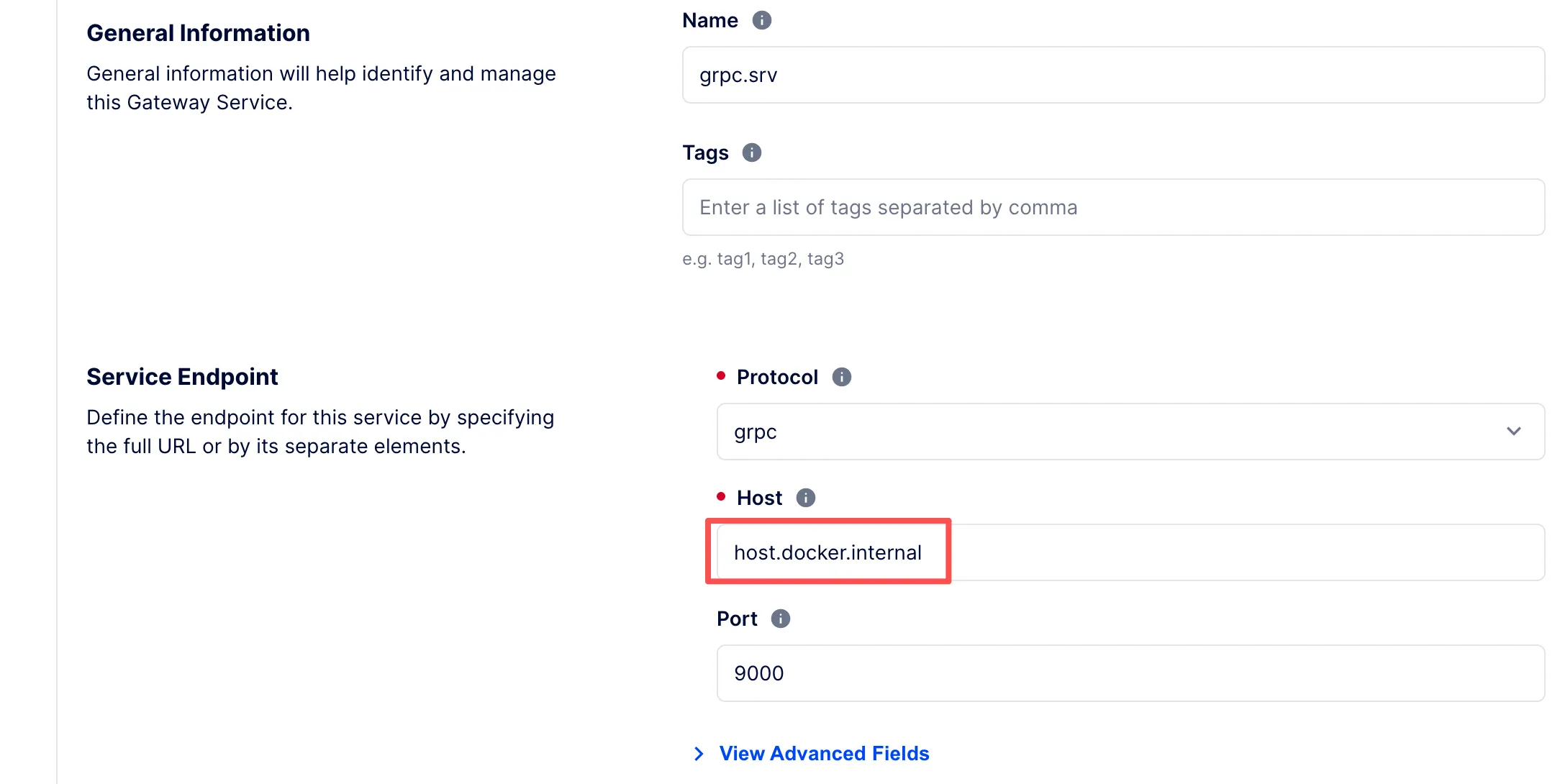Viewport: 1560px width, 784px height.
Task: Click the Service Endpoint section heading
Action: pyautogui.click(x=182, y=377)
